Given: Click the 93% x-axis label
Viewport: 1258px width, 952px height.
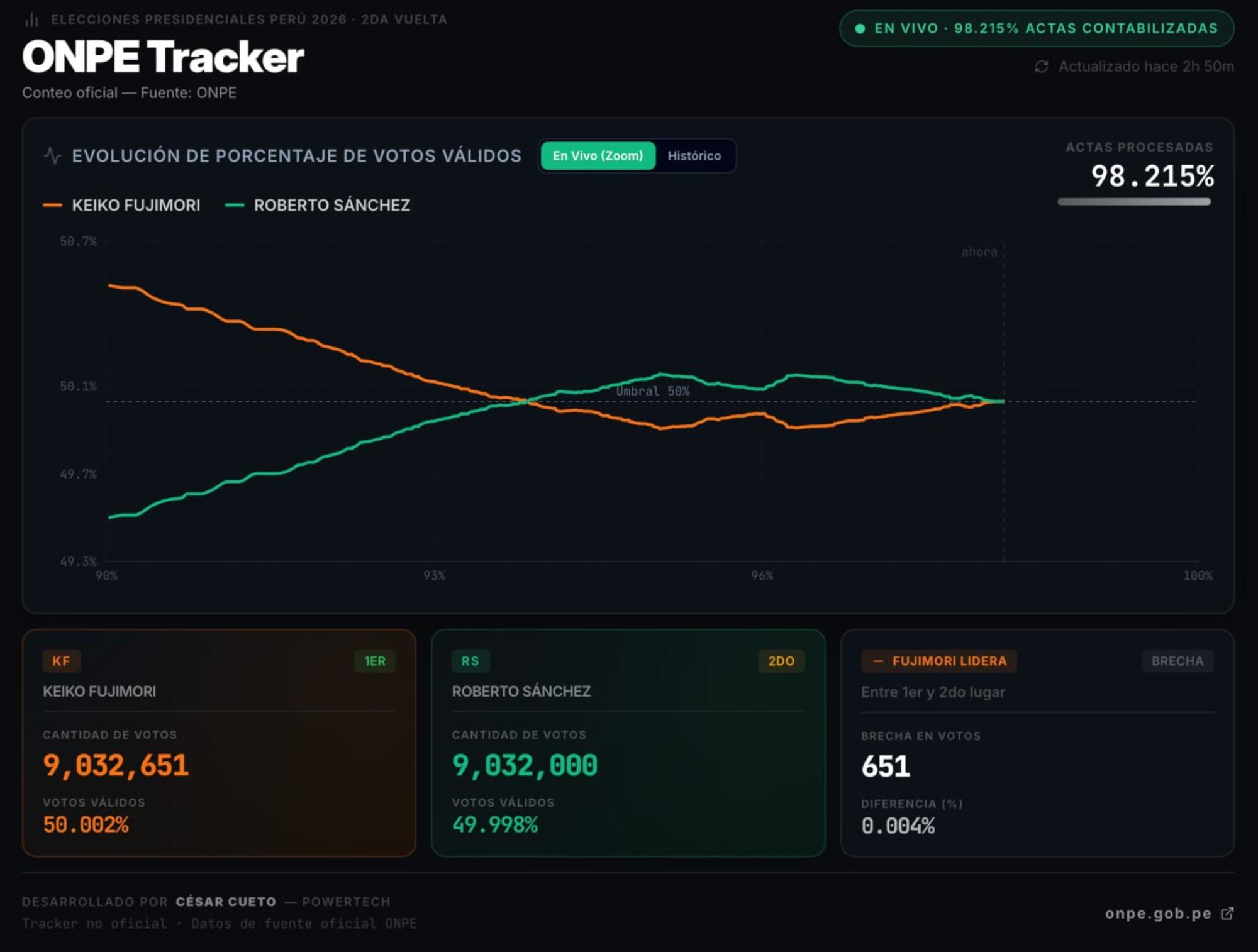Looking at the screenshot, I should click(434, 575).
